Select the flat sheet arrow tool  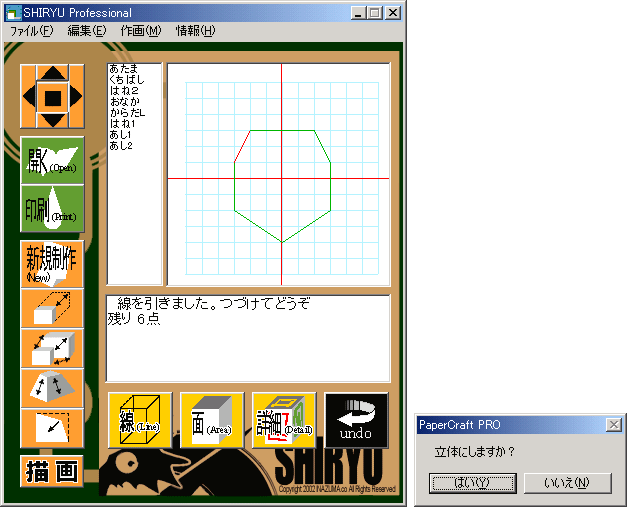[52, 428]
